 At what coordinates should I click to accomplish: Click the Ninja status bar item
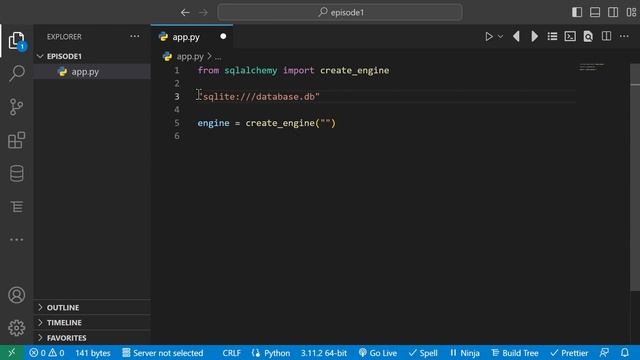[464, 353]
